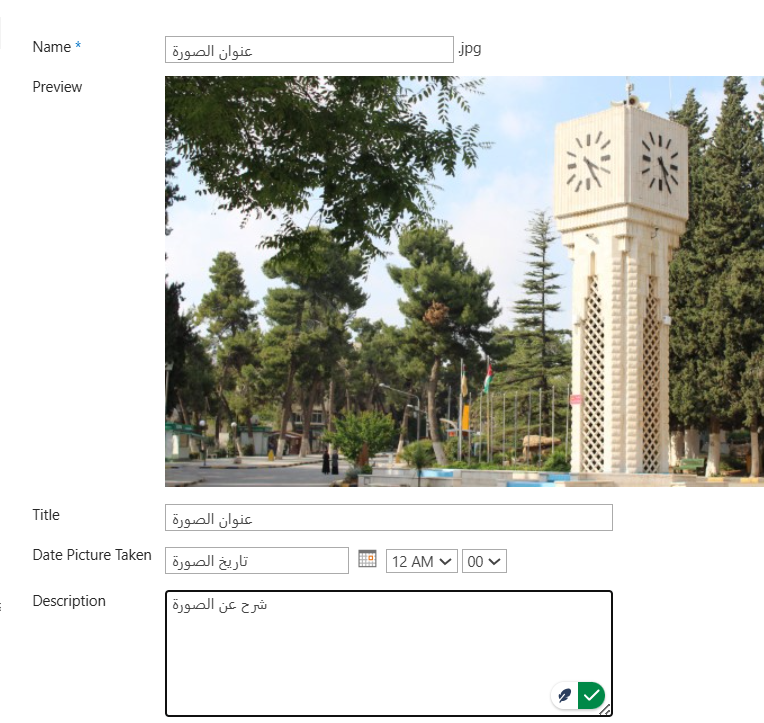Click the feather quill icon in Description
Screen dimensions: 764x723
pyautogui.click(x=565, y=695)
